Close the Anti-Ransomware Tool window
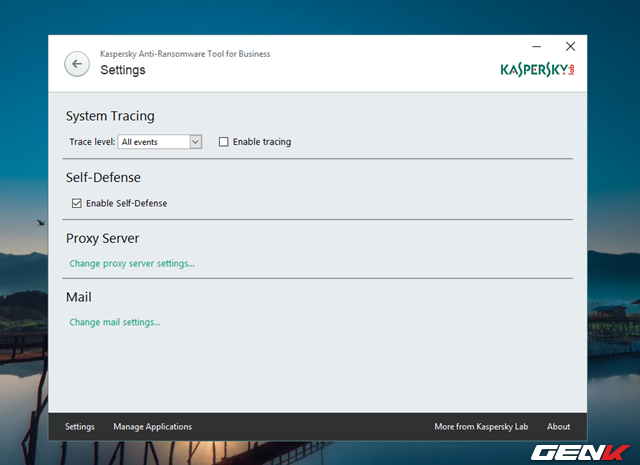Viewport: 640px width, 465px height. click(x=570, y=47)
